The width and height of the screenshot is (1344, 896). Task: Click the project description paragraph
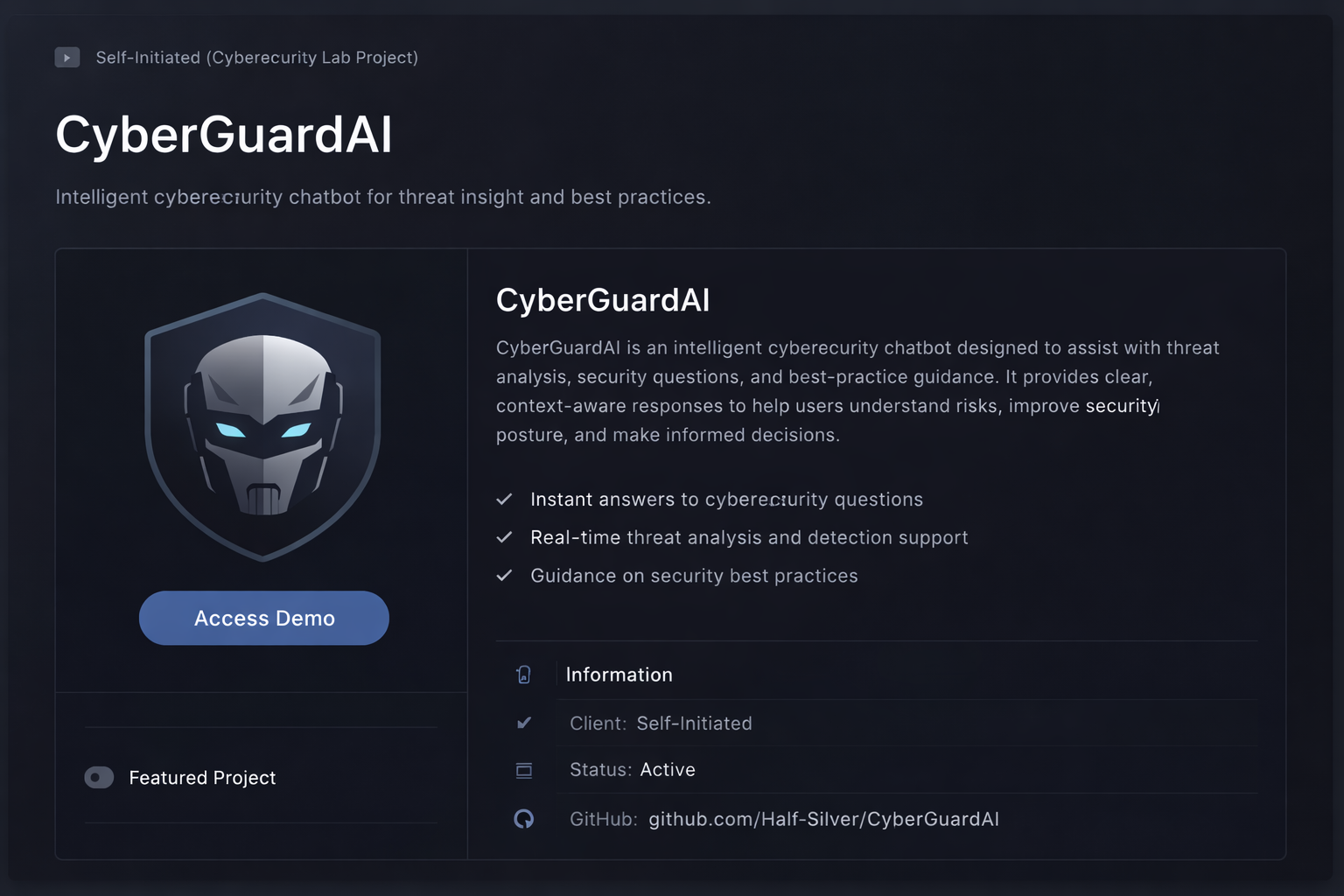(856, 391)
